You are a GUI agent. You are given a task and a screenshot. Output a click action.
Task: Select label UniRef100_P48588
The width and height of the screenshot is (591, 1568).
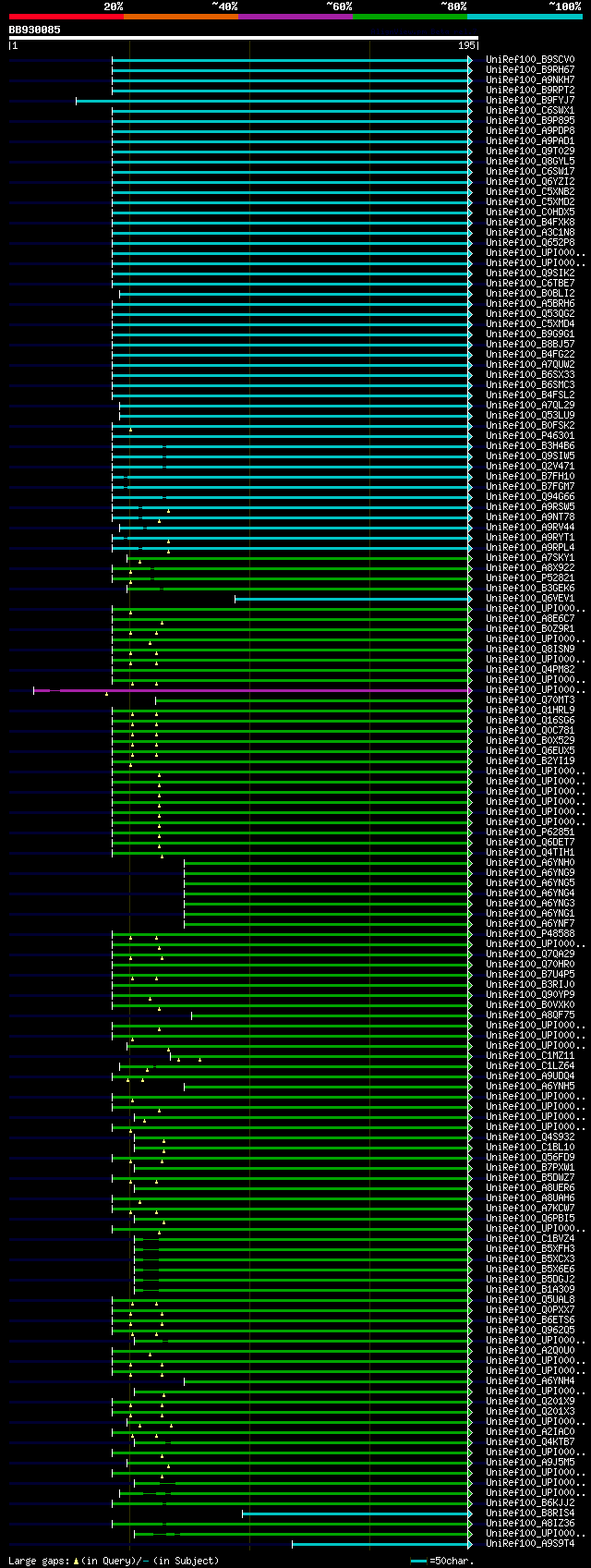[530, 934]
